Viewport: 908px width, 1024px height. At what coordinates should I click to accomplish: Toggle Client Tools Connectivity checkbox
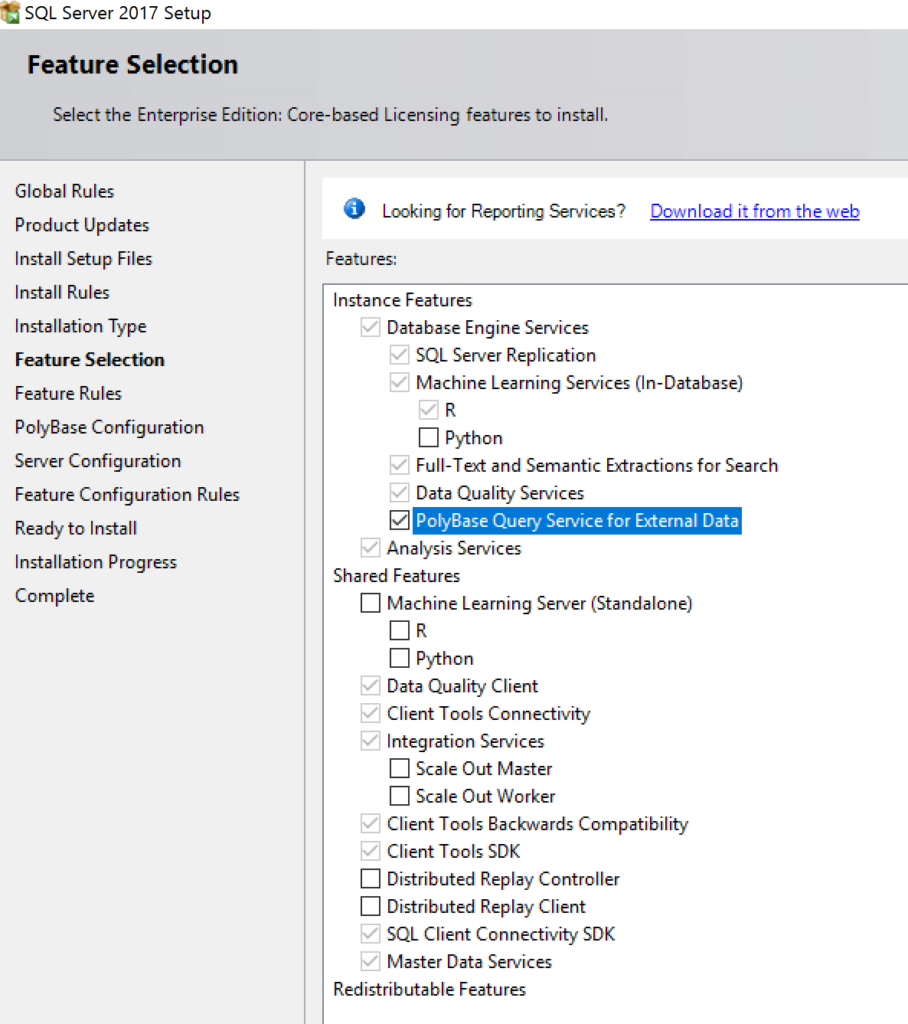click(x=370, y=713)
